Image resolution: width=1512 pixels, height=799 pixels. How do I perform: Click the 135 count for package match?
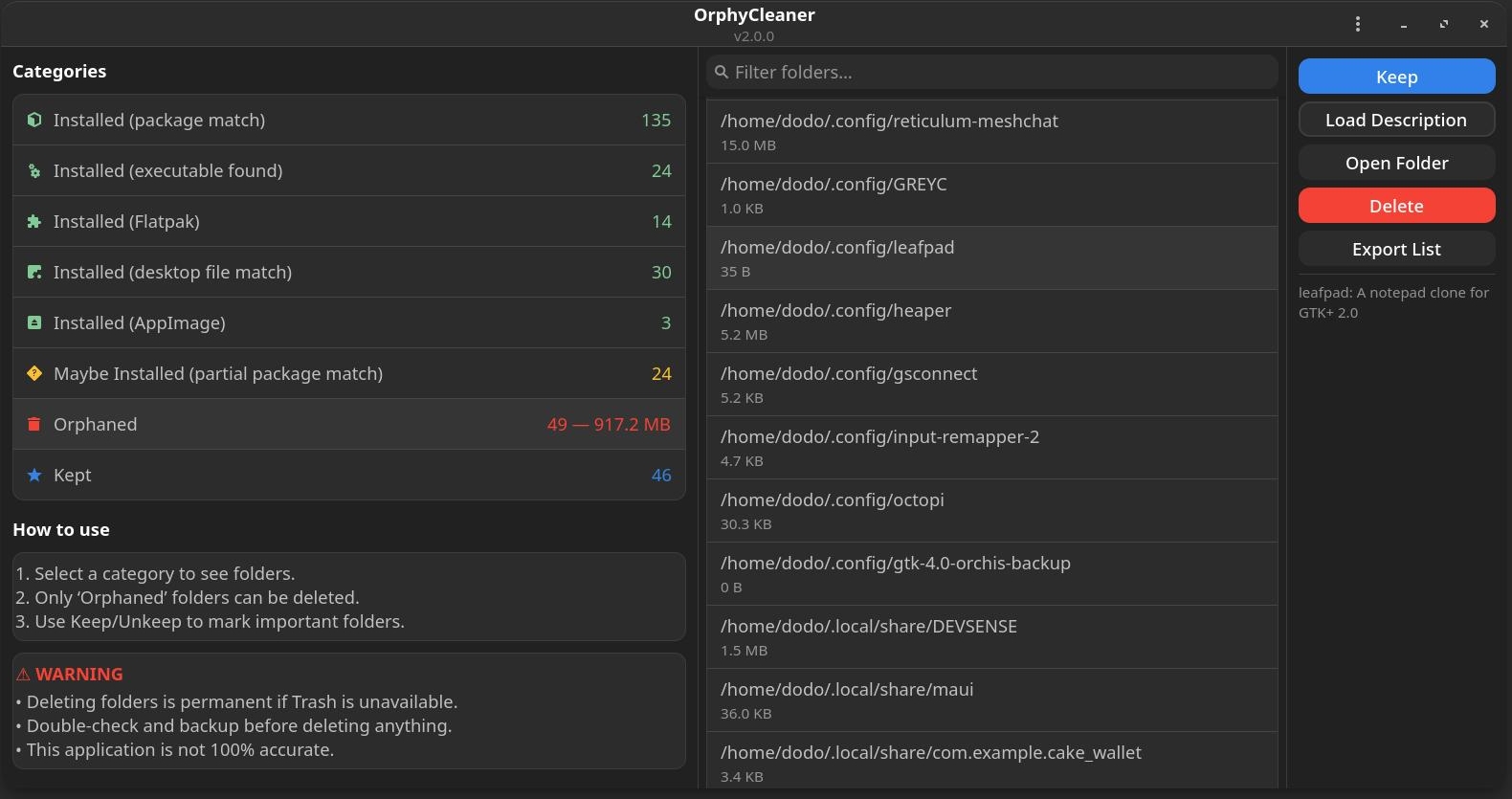pyautogui.click(x=656, y=120)
